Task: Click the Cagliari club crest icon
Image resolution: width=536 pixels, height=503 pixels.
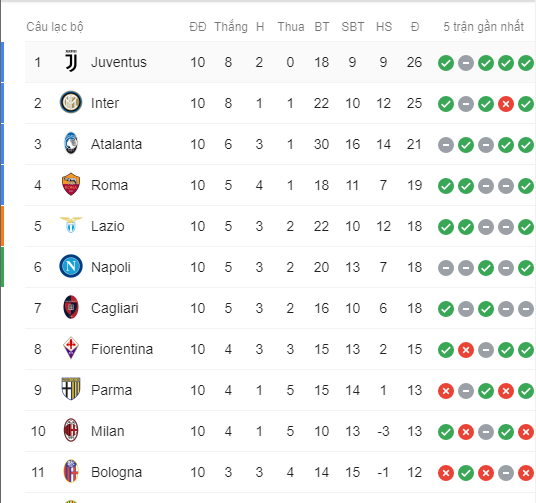Action: [71, 307]
